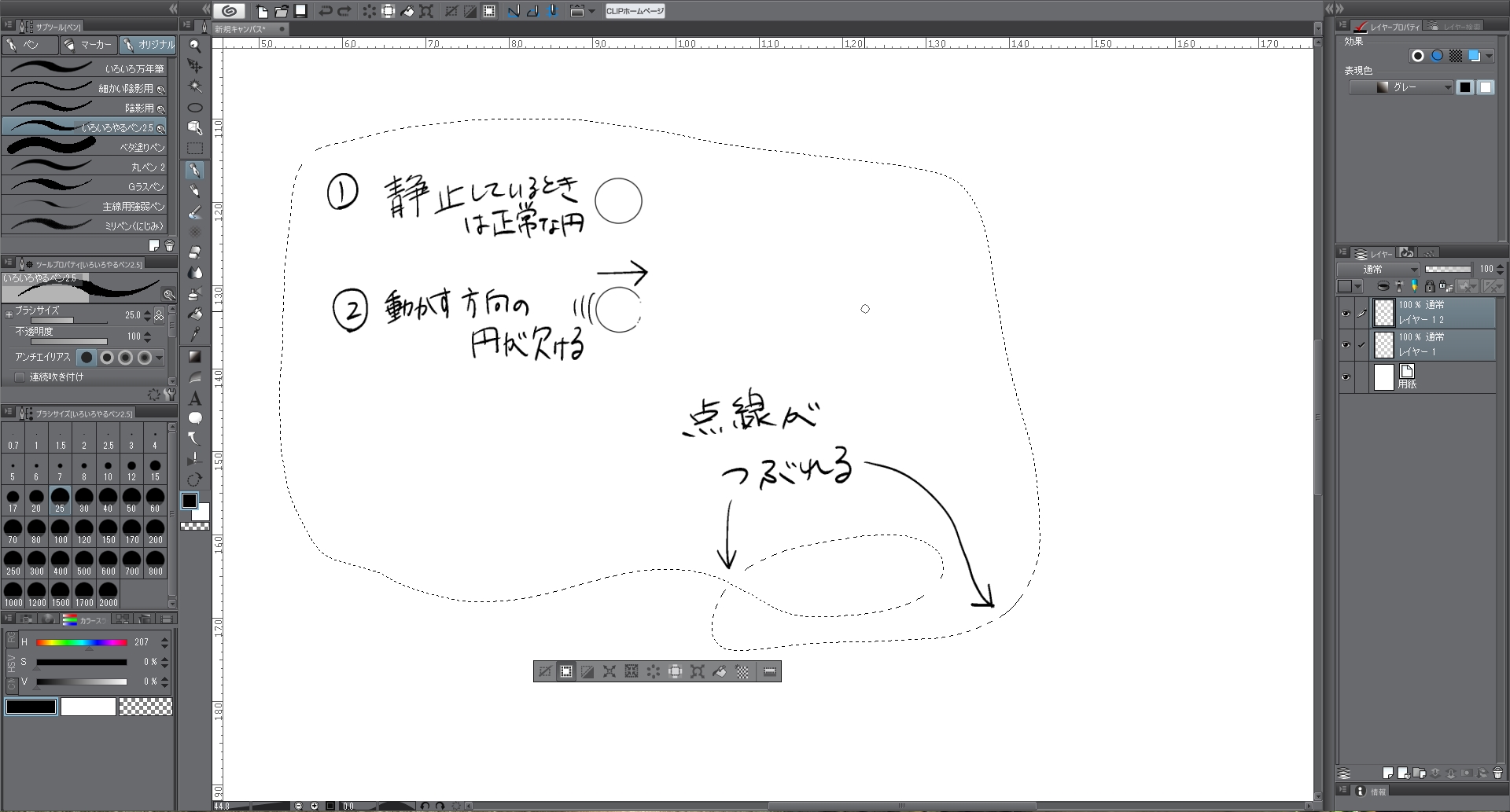Adjust the layer opacity slider
Viewport: 1510px width, 812px height.
click(x=1448, y=269)
